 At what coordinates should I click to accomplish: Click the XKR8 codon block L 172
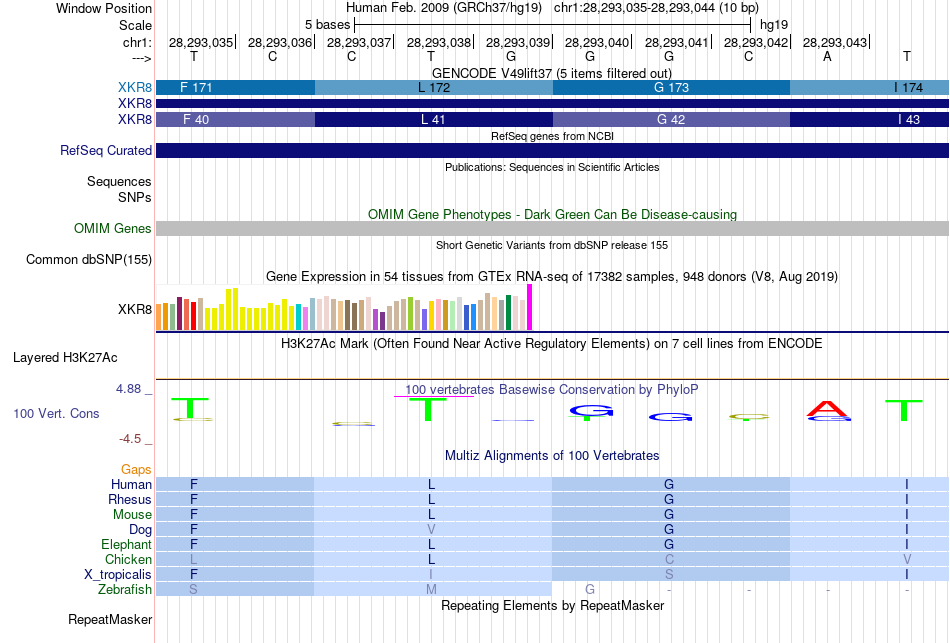click(x=434, y=87)
